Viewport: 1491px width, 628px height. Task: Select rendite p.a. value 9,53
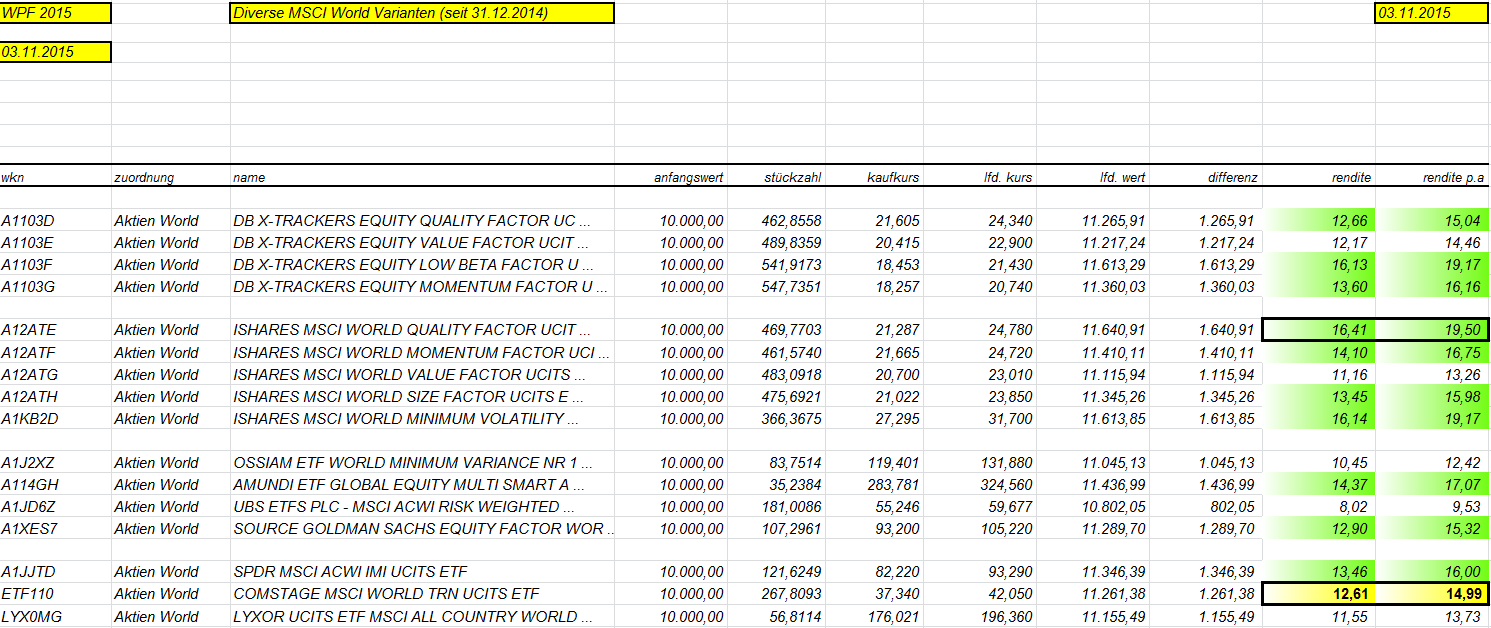[x=1432, y=506]
